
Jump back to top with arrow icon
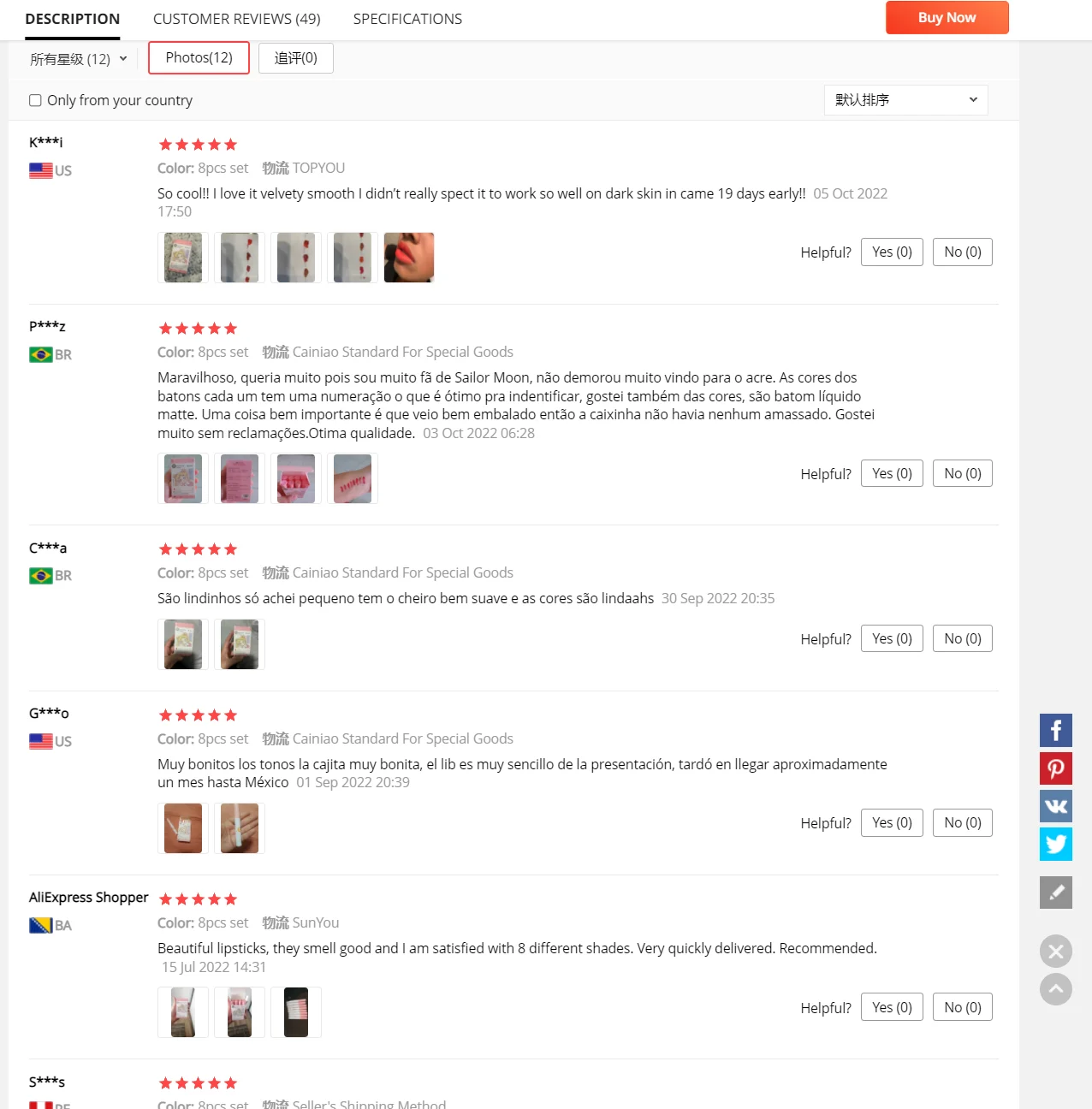pyautogui.click(x=1056, y=989)
